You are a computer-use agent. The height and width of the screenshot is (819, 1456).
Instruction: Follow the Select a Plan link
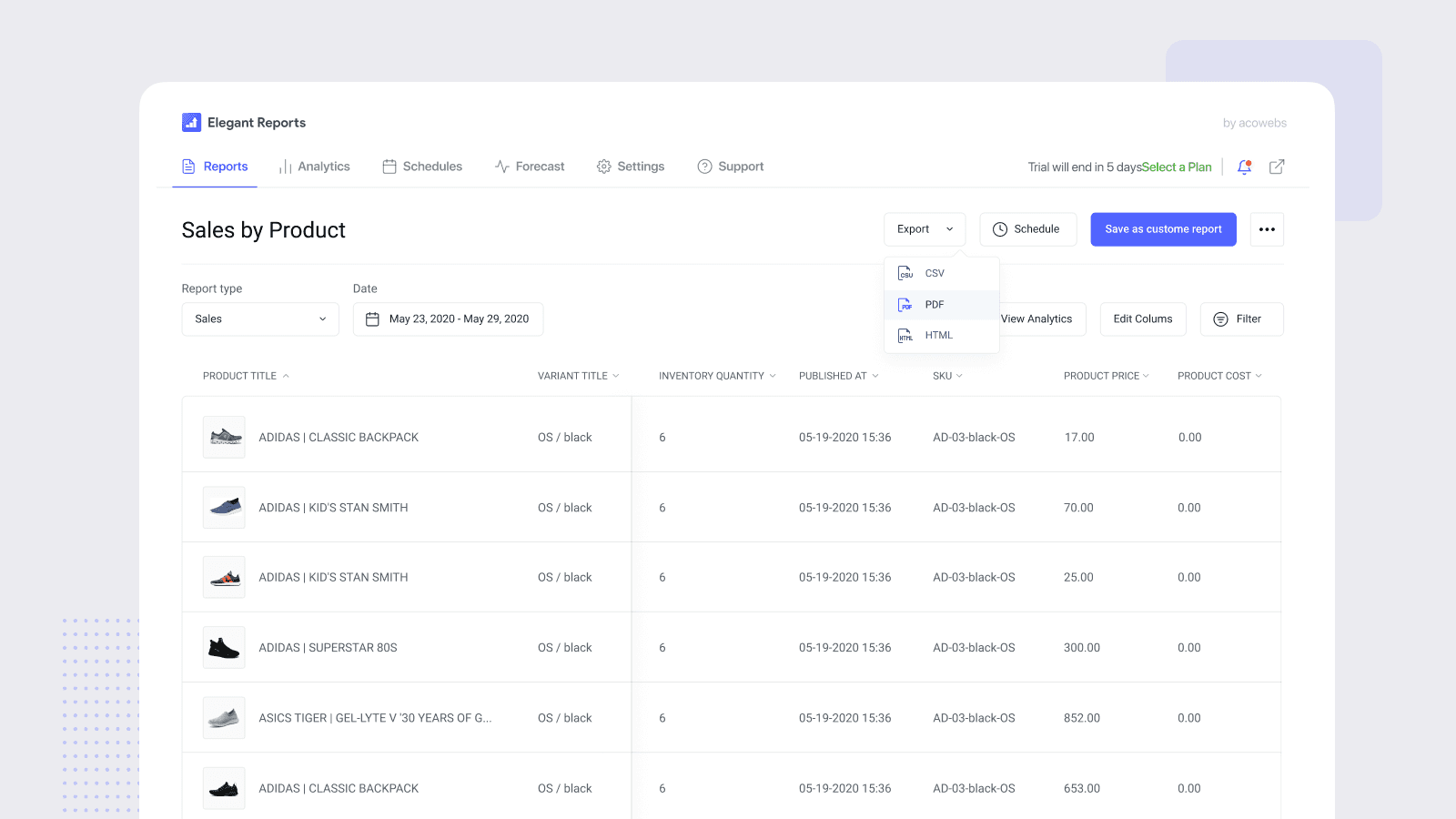click(x=1177, y=167)
